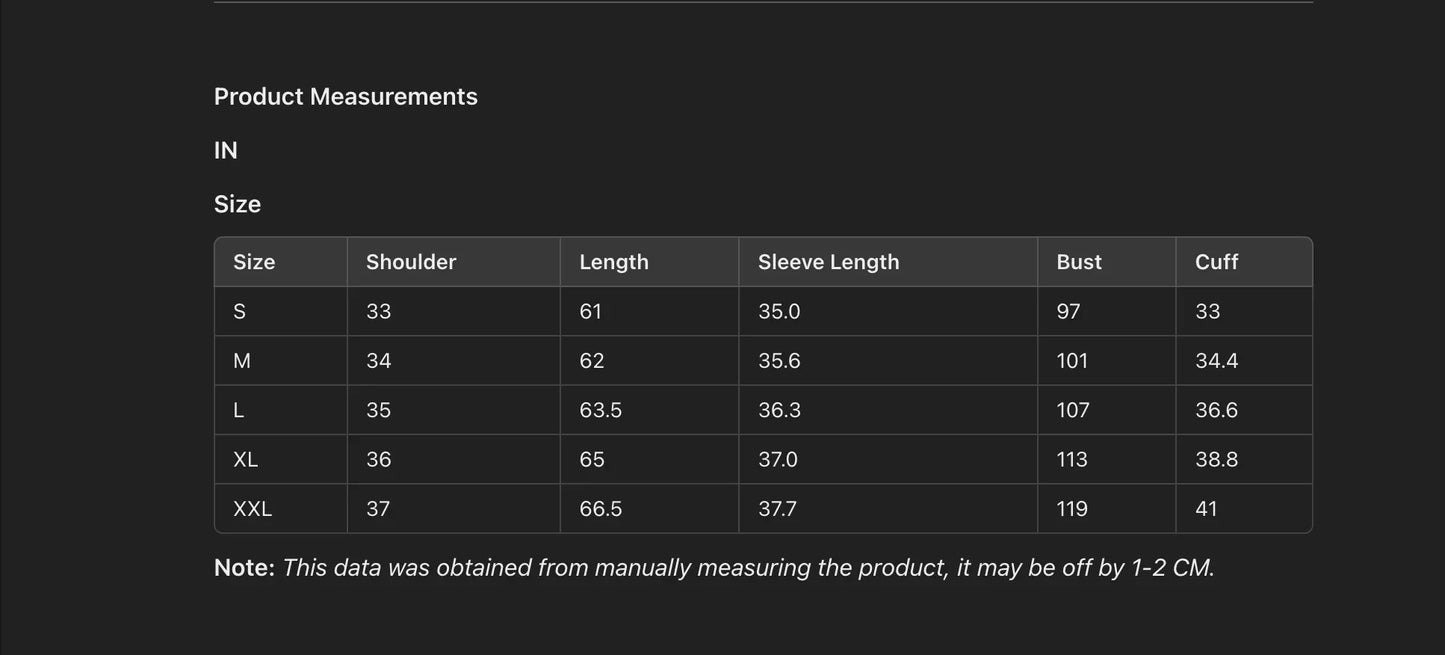
Task: Click the Cuff column header
Action: (x=1216, y=262)
